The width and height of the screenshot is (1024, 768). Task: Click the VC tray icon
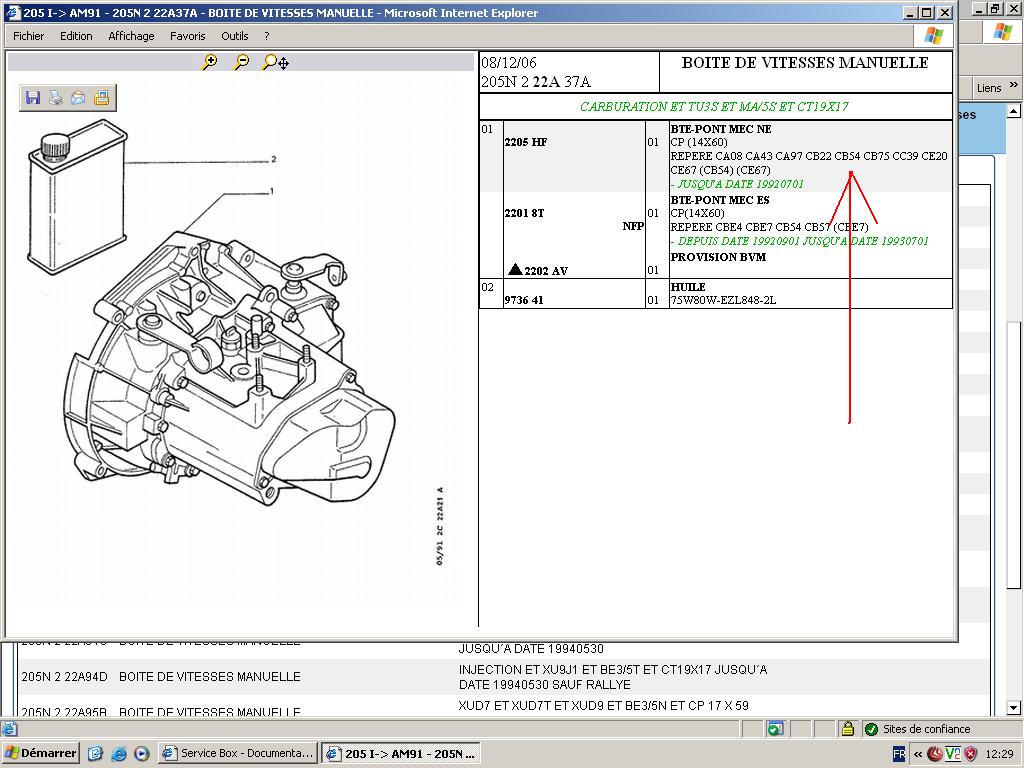tap(953, 754)
